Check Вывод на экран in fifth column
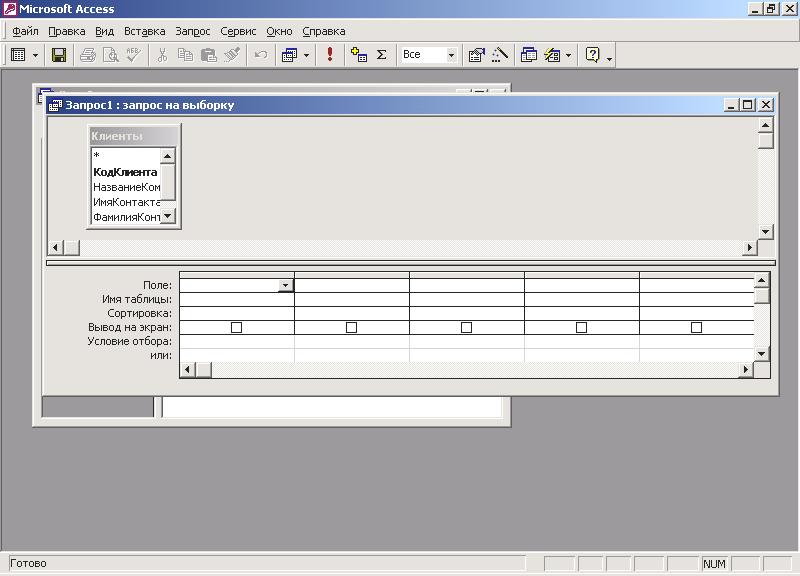 [x=696, y=328]
